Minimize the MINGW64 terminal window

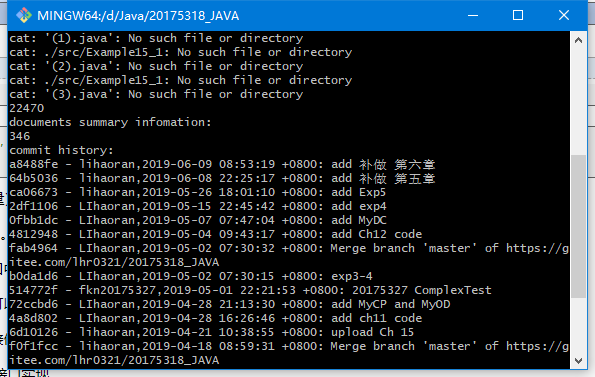coord(473,16)
